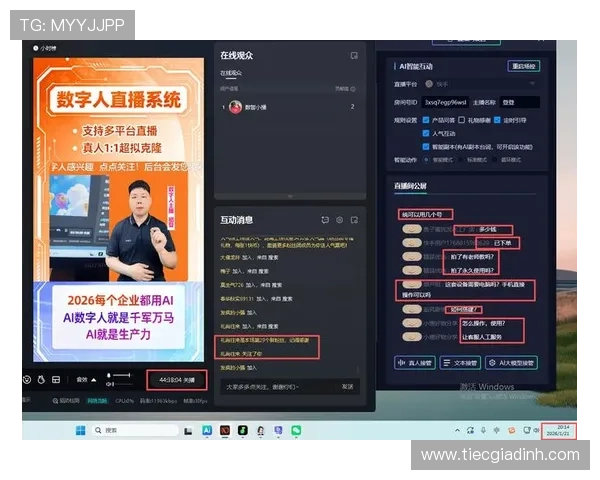Open the red-black app on the taskbar
Screen dimensions: 600x480
coord(225,430)
